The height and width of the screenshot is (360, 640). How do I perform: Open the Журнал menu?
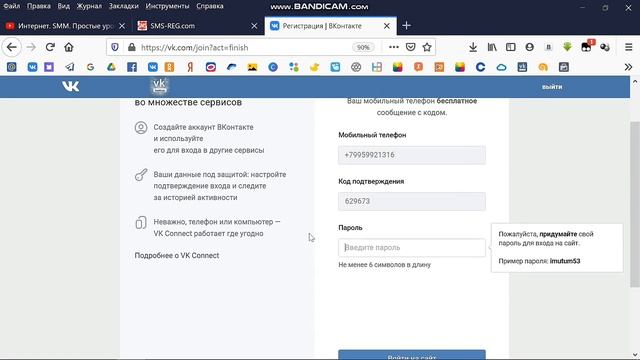(89, 6)
